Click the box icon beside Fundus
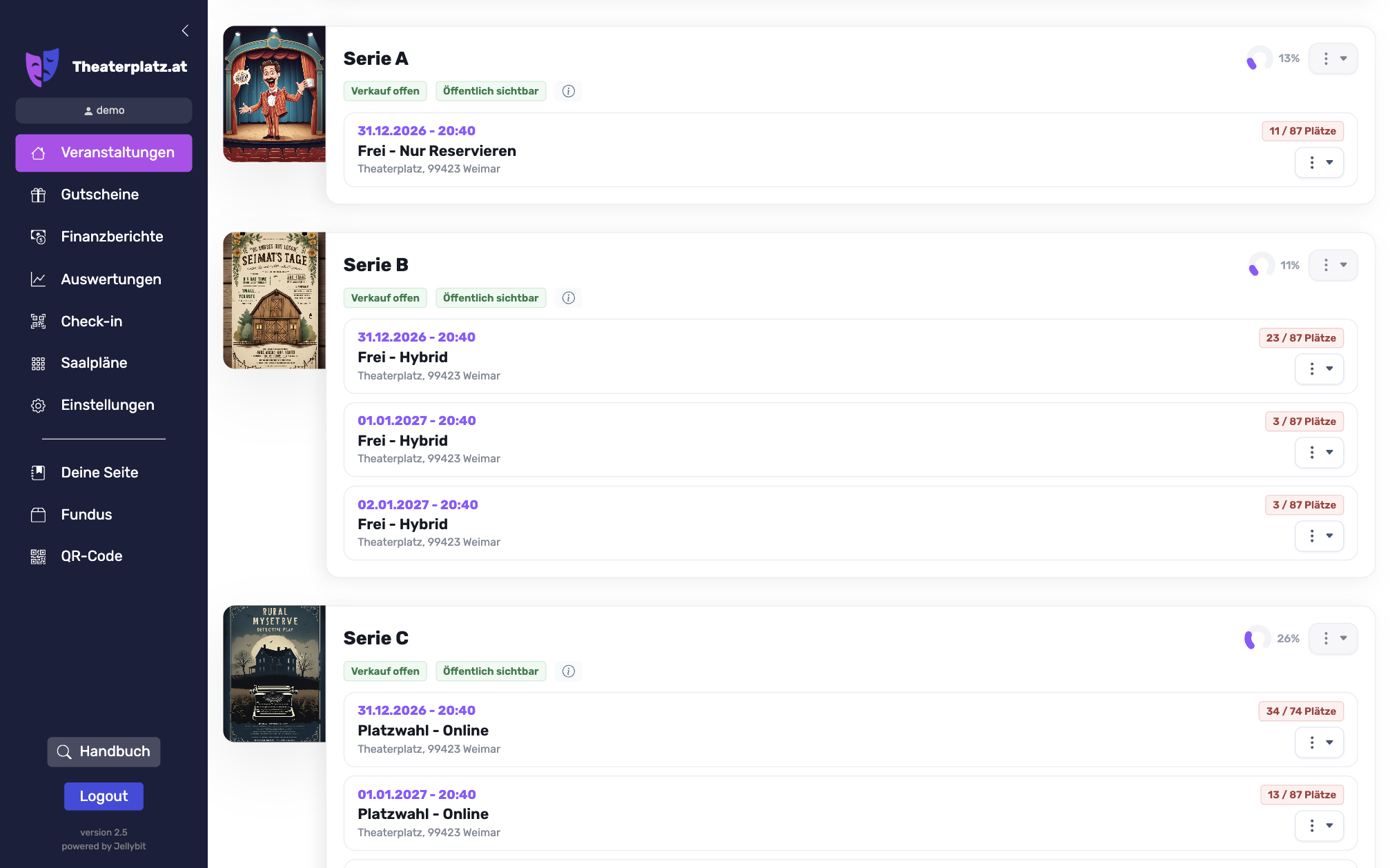Viewport: 1390px width, 868px height. 38,515
